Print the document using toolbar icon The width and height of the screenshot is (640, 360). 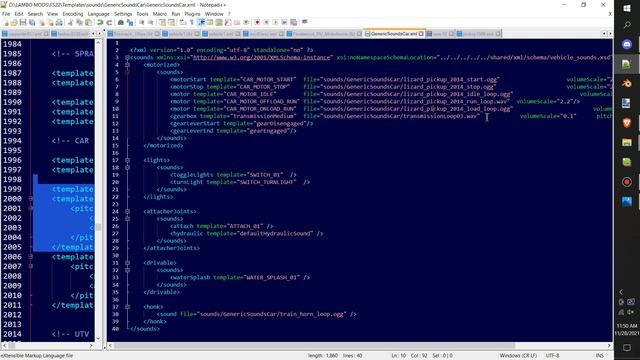tap(59, 22)
